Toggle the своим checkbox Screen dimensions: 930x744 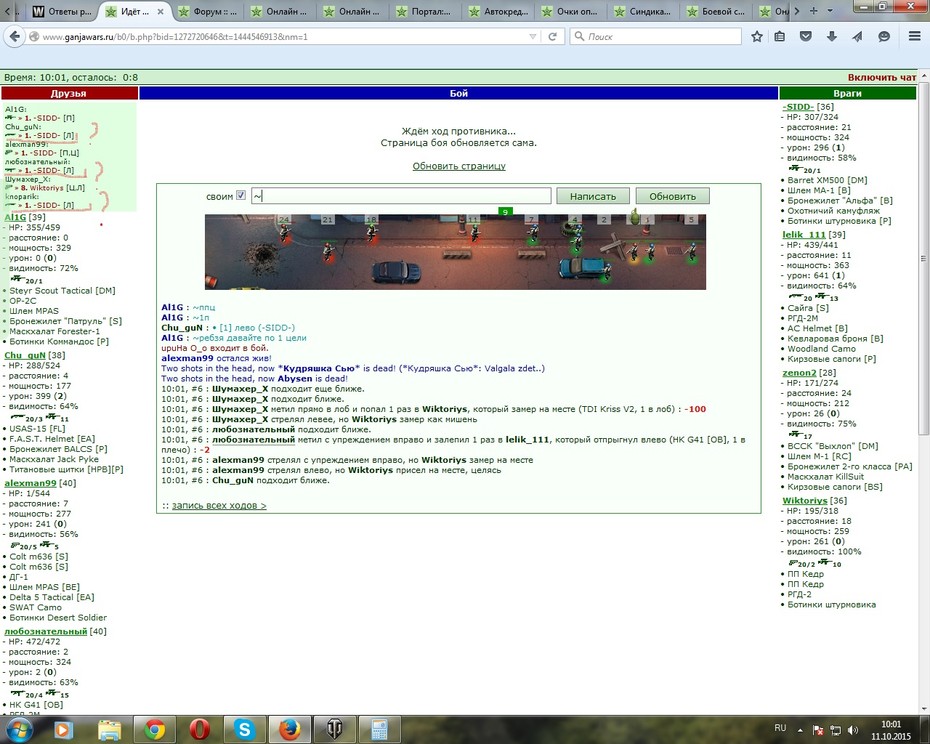tap(241, 195)
